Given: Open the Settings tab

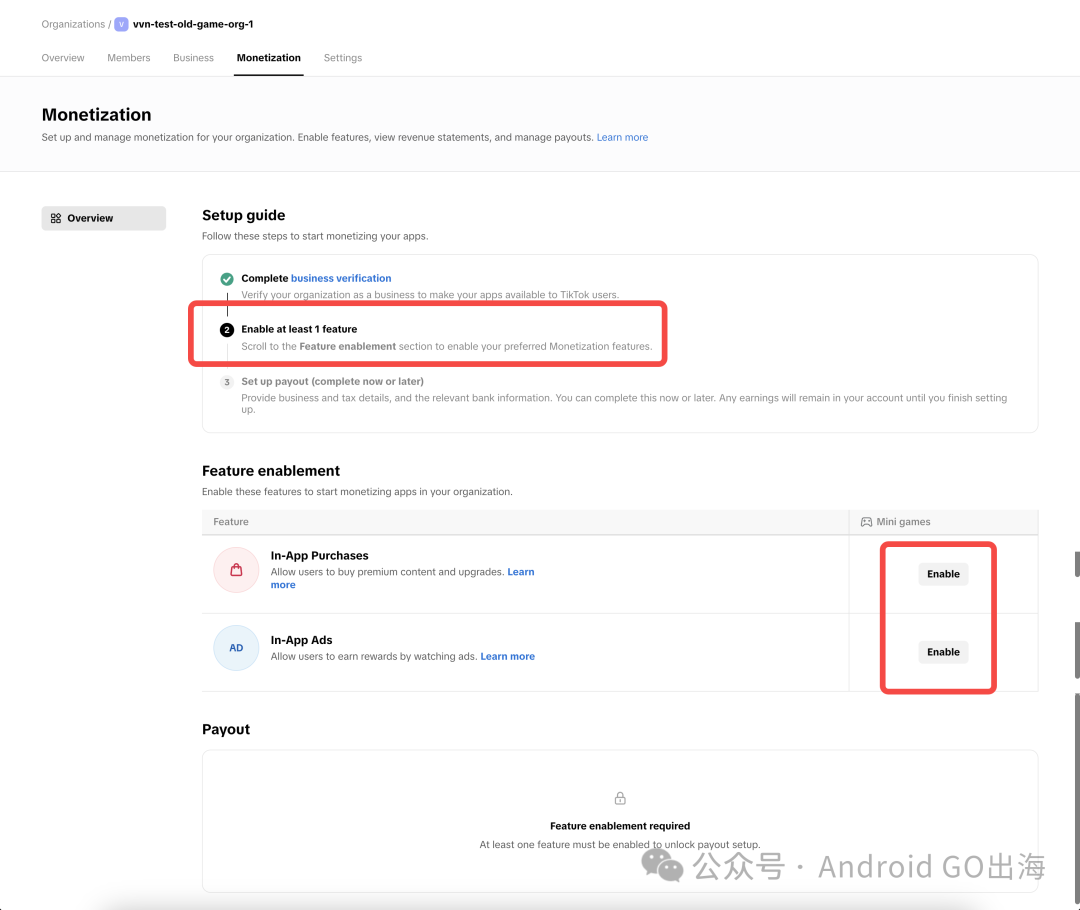Looking at the screenshot, I should pyautogui.click(x=343, y=58).
